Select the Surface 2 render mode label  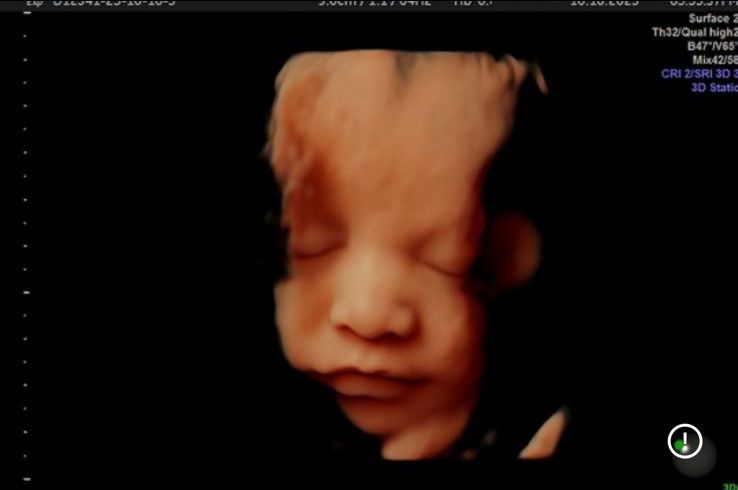coord(712,18)
